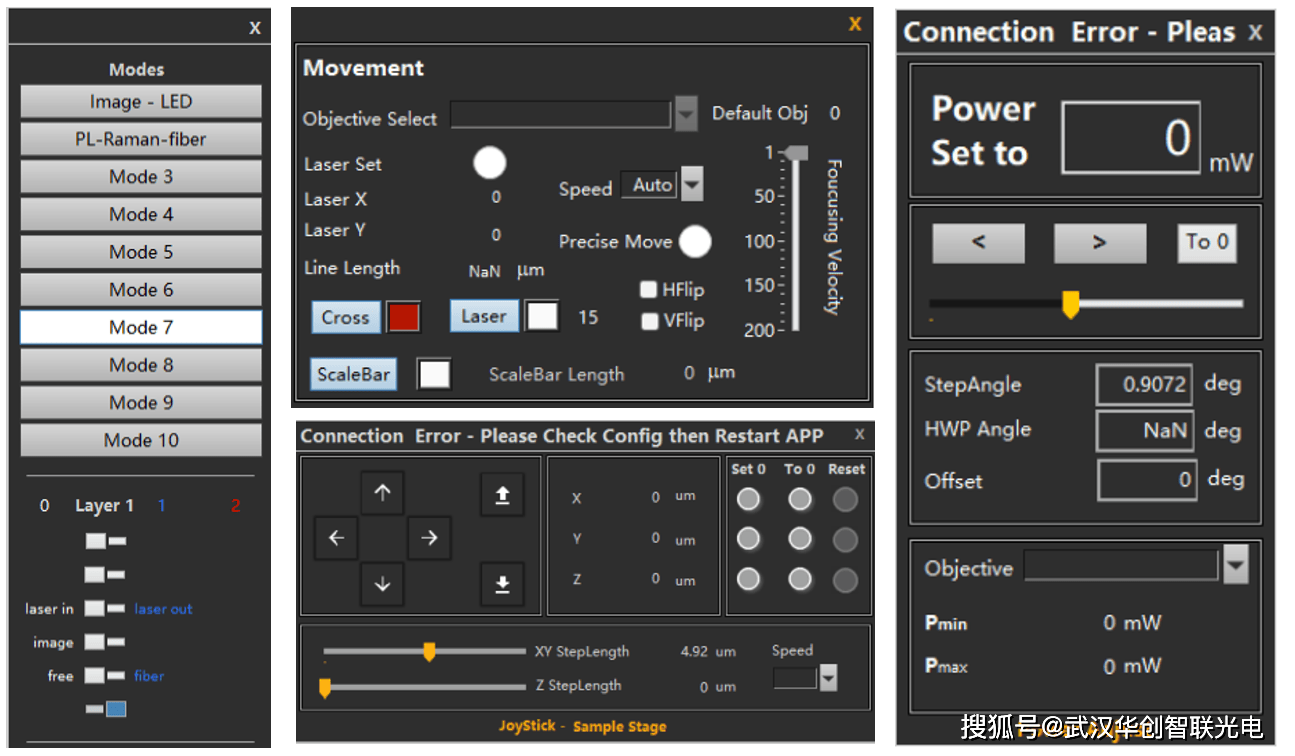Switch to PL-Raman-fiber mode
The image size is (1295, 756).
[x=141, y=139]
